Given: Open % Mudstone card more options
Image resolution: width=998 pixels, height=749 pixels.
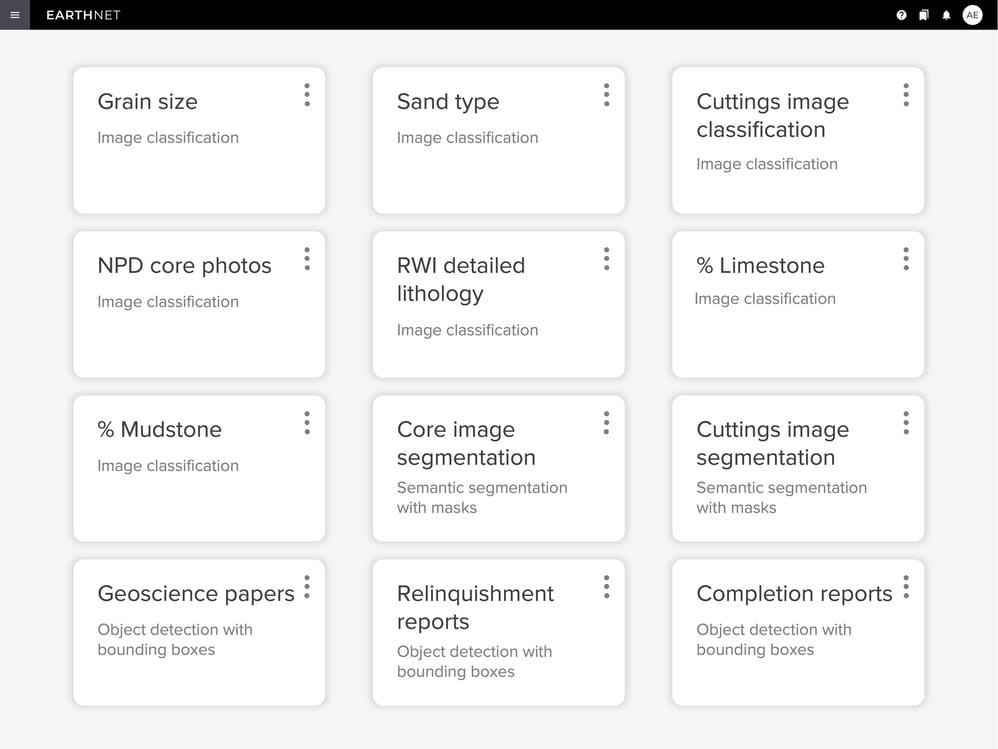Looking at the screenshot, I should (x=307, y=423).
